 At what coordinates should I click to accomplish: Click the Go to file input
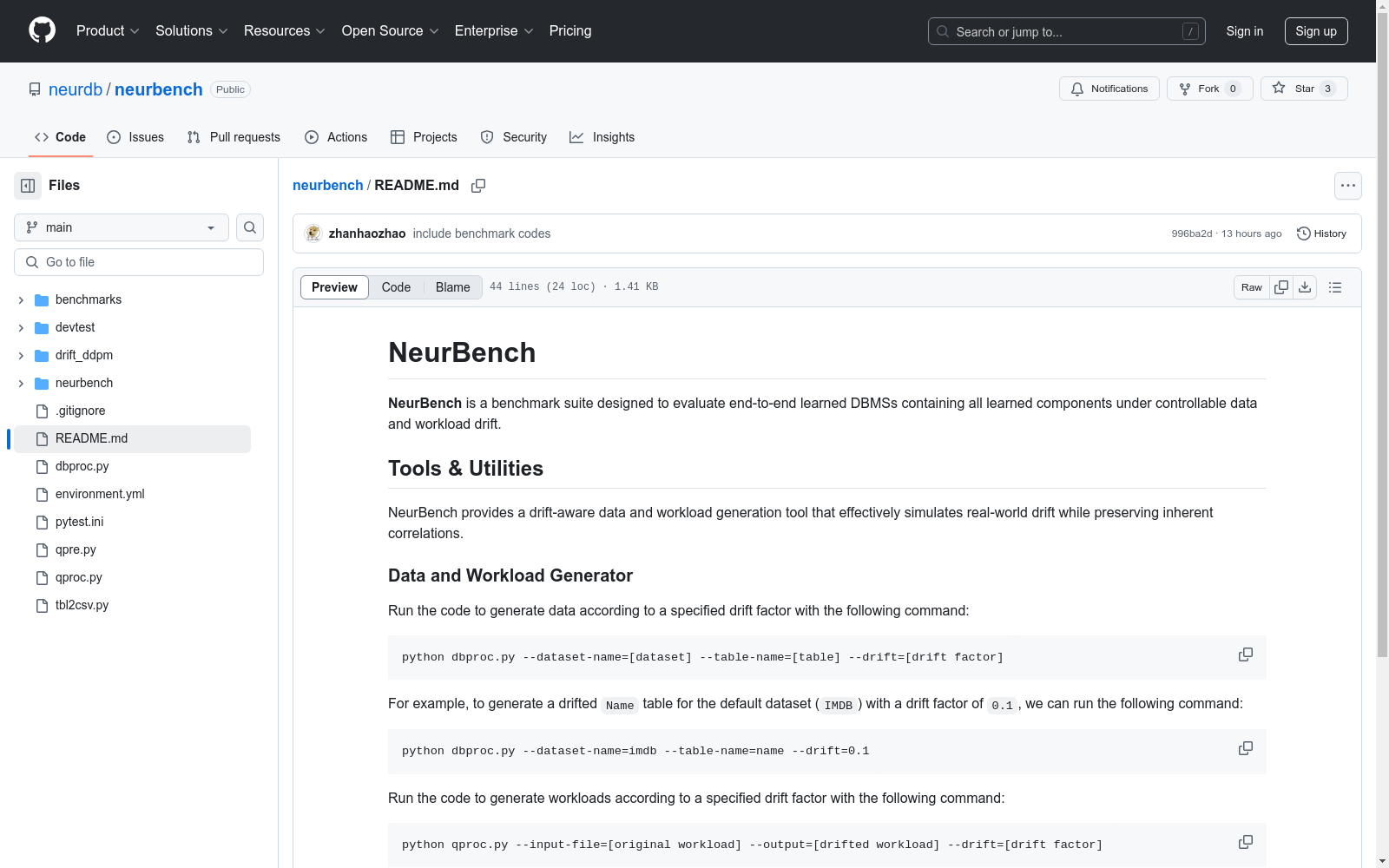pyautogui.click(x=139, y=262)
